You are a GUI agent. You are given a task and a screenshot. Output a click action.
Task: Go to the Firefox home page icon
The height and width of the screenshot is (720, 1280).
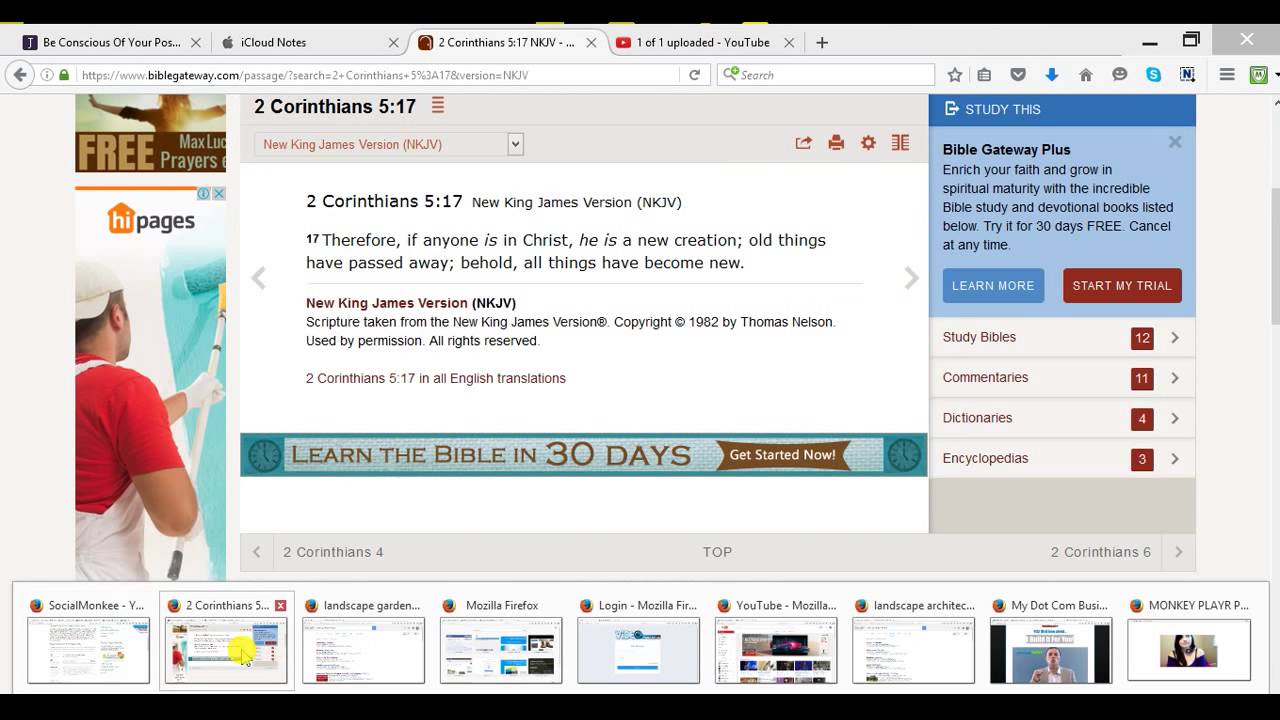(1086, 75)
